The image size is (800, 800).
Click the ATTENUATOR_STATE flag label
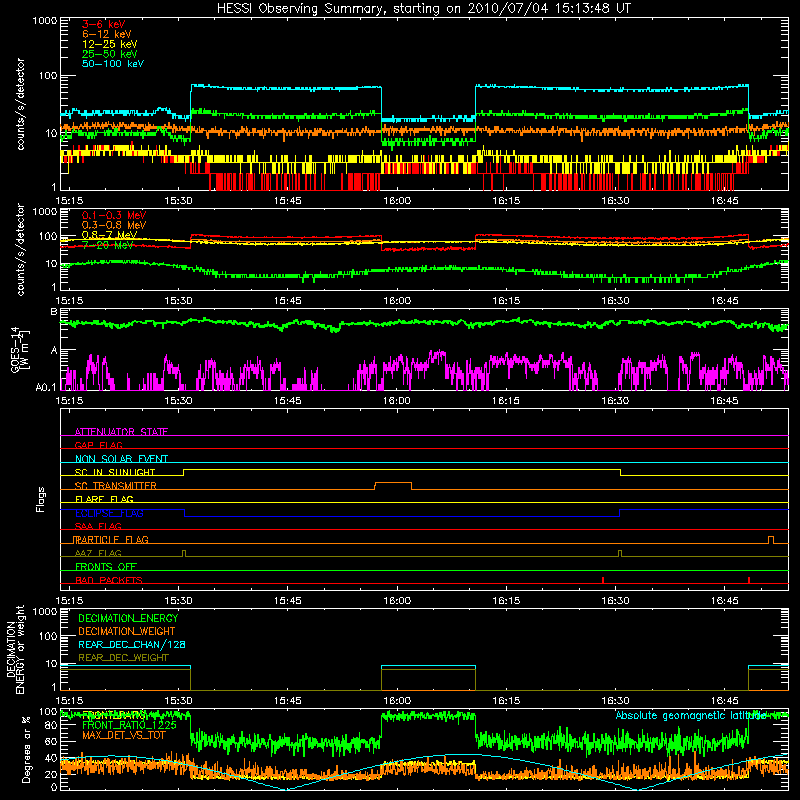coord(121,432)
